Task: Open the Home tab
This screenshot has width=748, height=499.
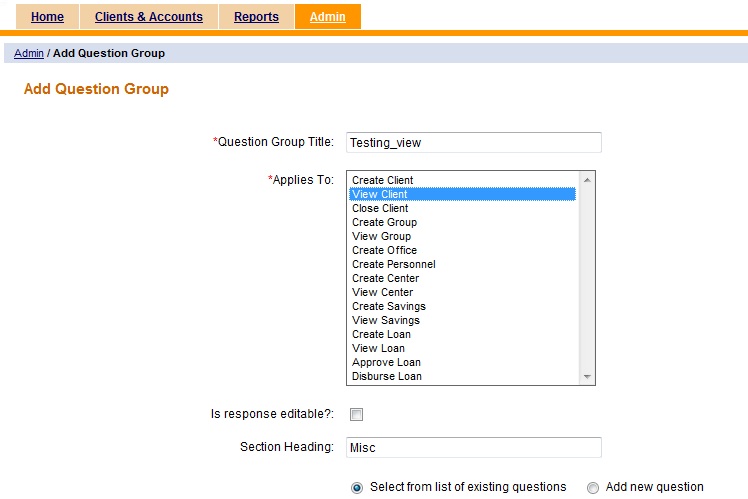Action: click(47, 17)
